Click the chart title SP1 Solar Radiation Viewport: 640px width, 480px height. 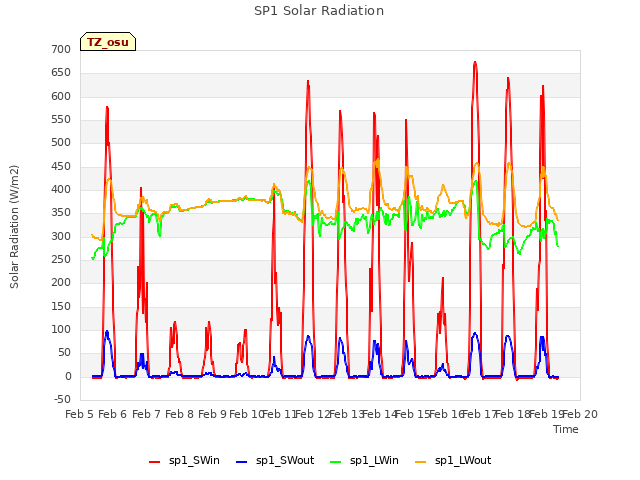click(319, 11)
